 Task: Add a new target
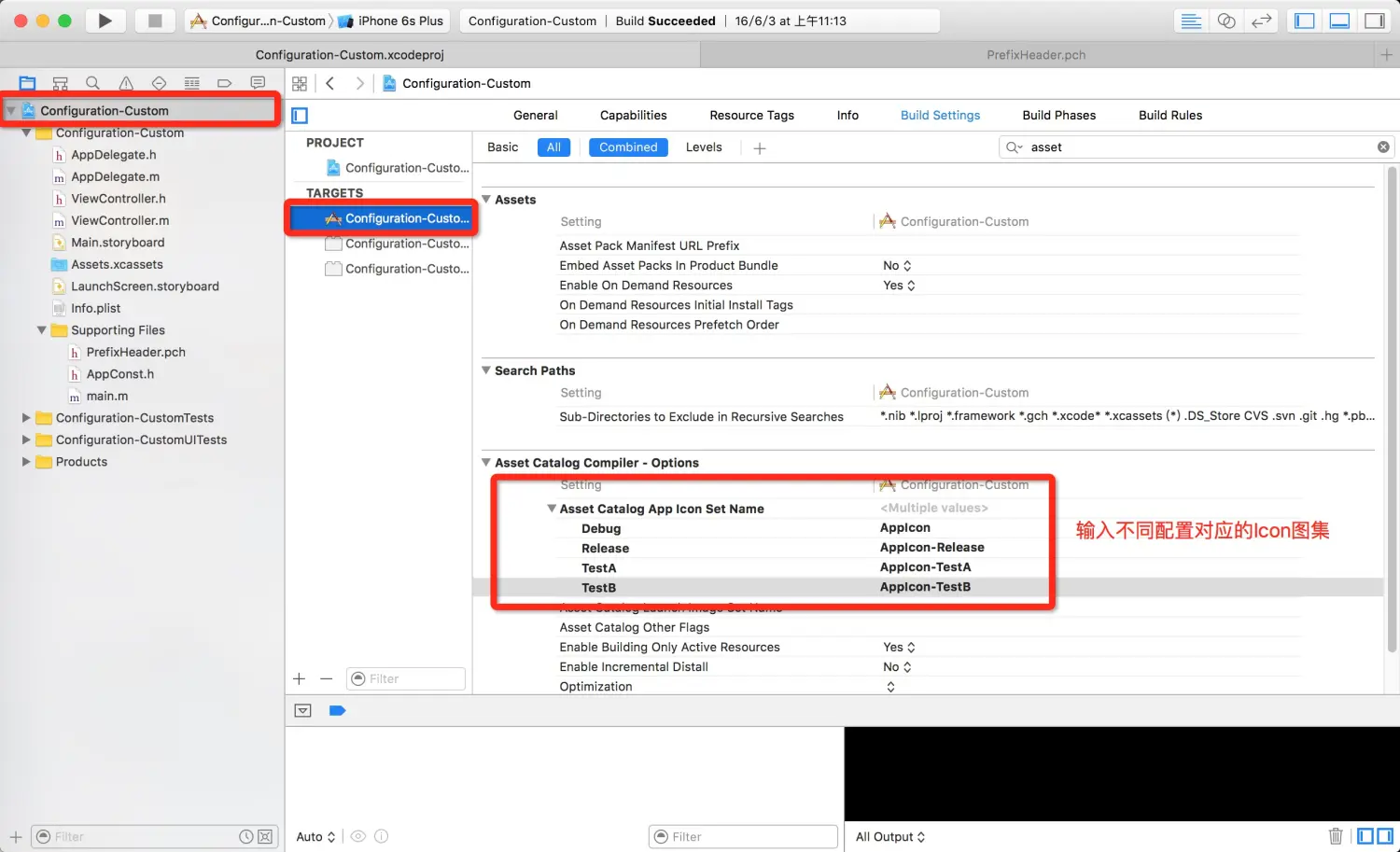coord(299,678)
